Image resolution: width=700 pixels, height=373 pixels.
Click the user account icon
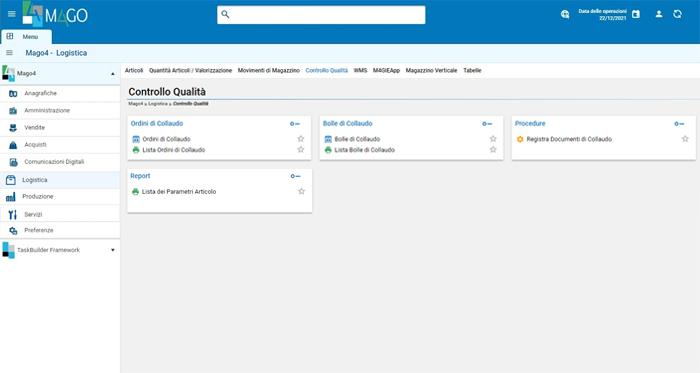click(x=658, y=14)
